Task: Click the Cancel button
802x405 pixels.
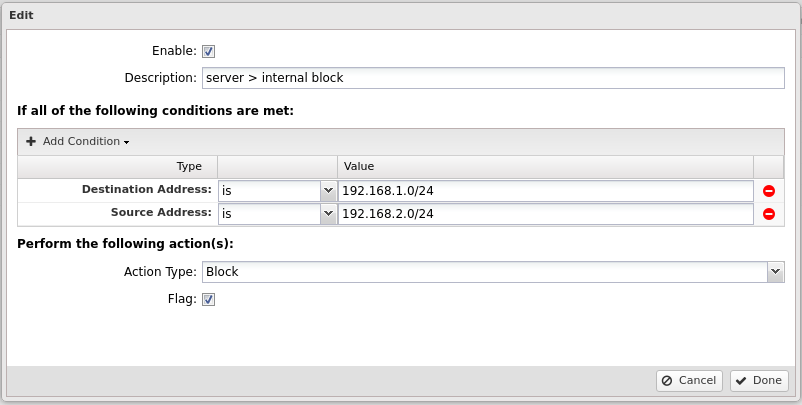Action: point(689,380)
